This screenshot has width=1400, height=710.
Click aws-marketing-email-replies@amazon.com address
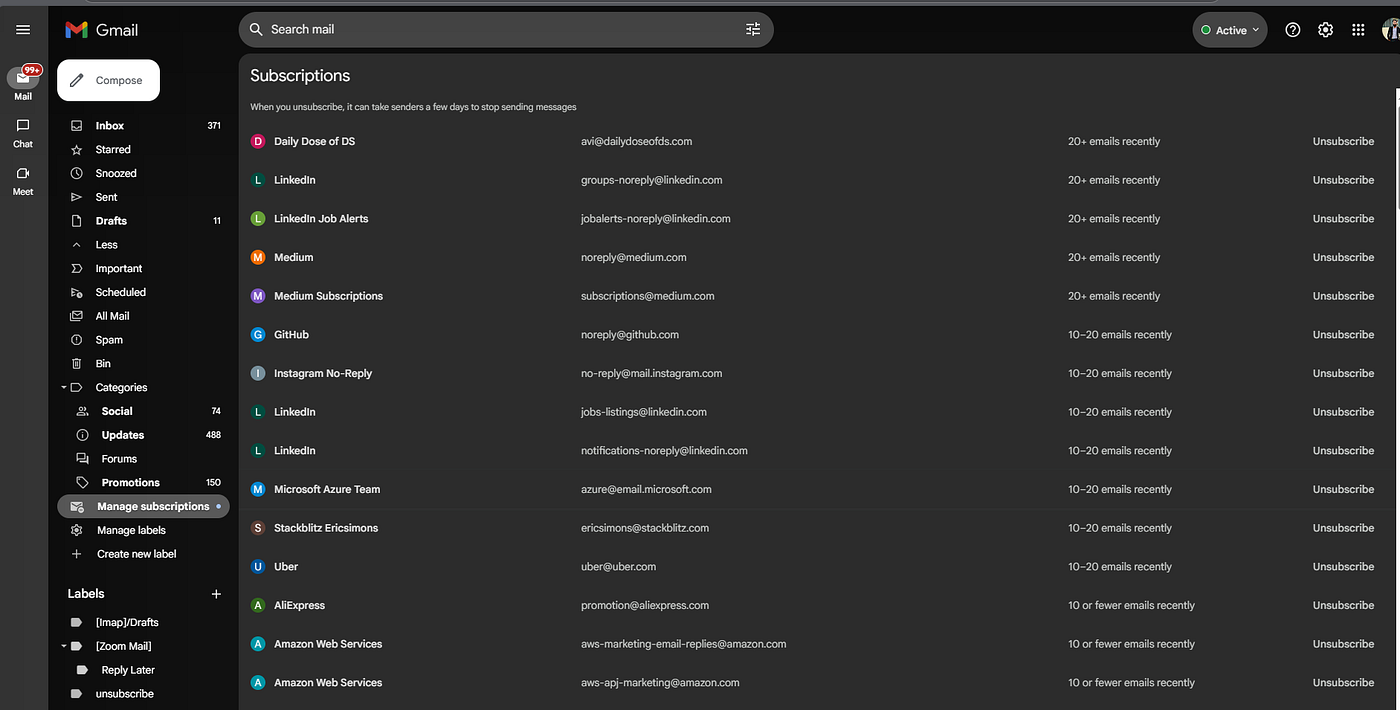click(x=683, y=644)
